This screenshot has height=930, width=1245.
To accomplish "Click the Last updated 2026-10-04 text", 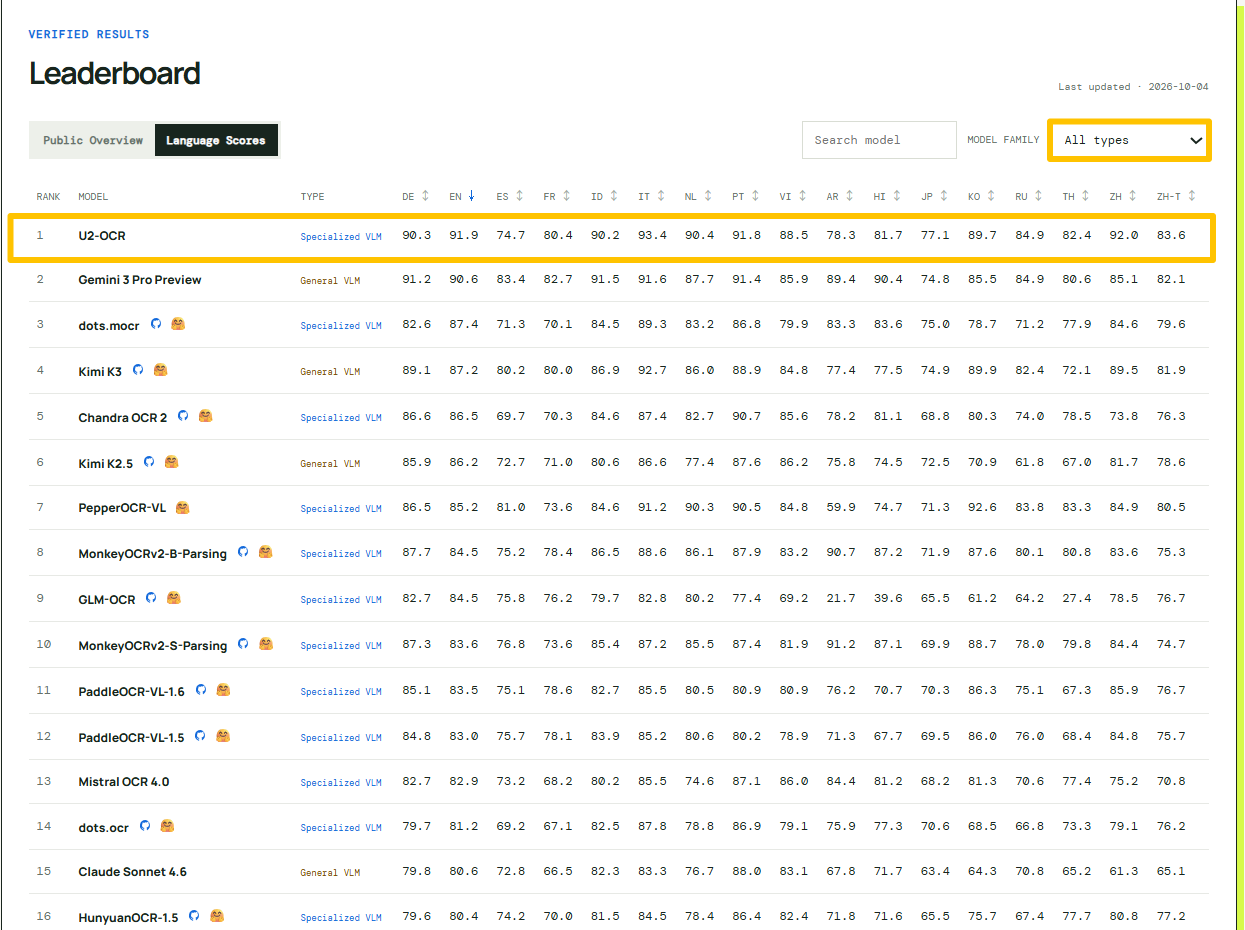I will click(1133, 87).
